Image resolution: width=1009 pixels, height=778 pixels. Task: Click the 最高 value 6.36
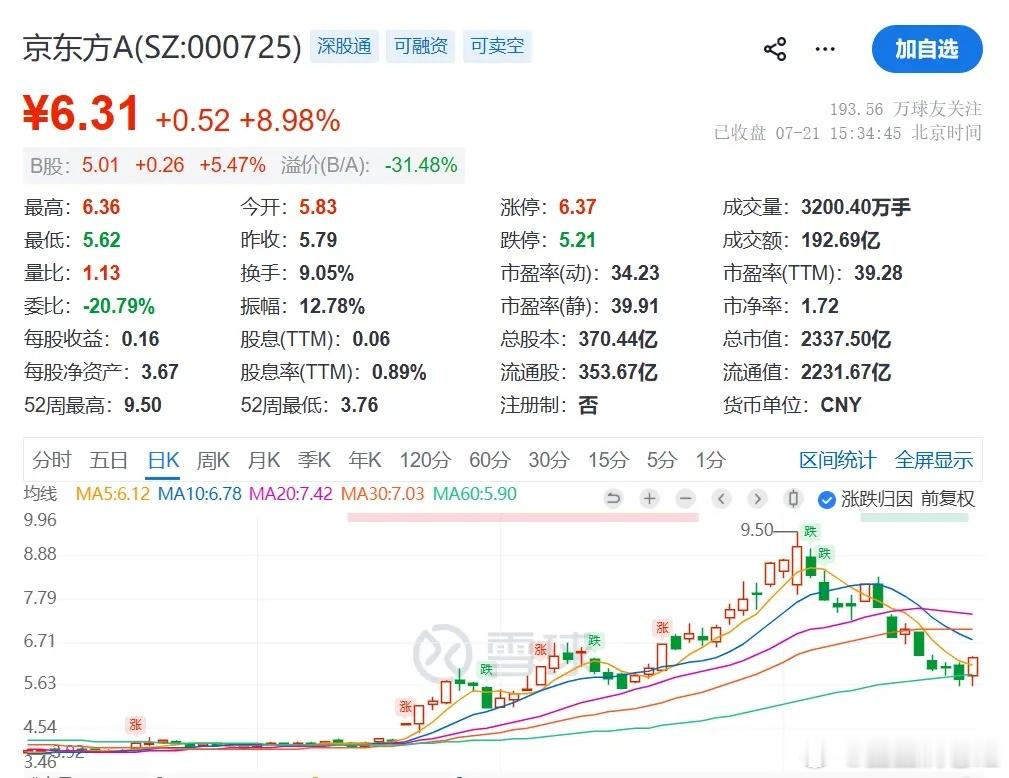(101, 207)
